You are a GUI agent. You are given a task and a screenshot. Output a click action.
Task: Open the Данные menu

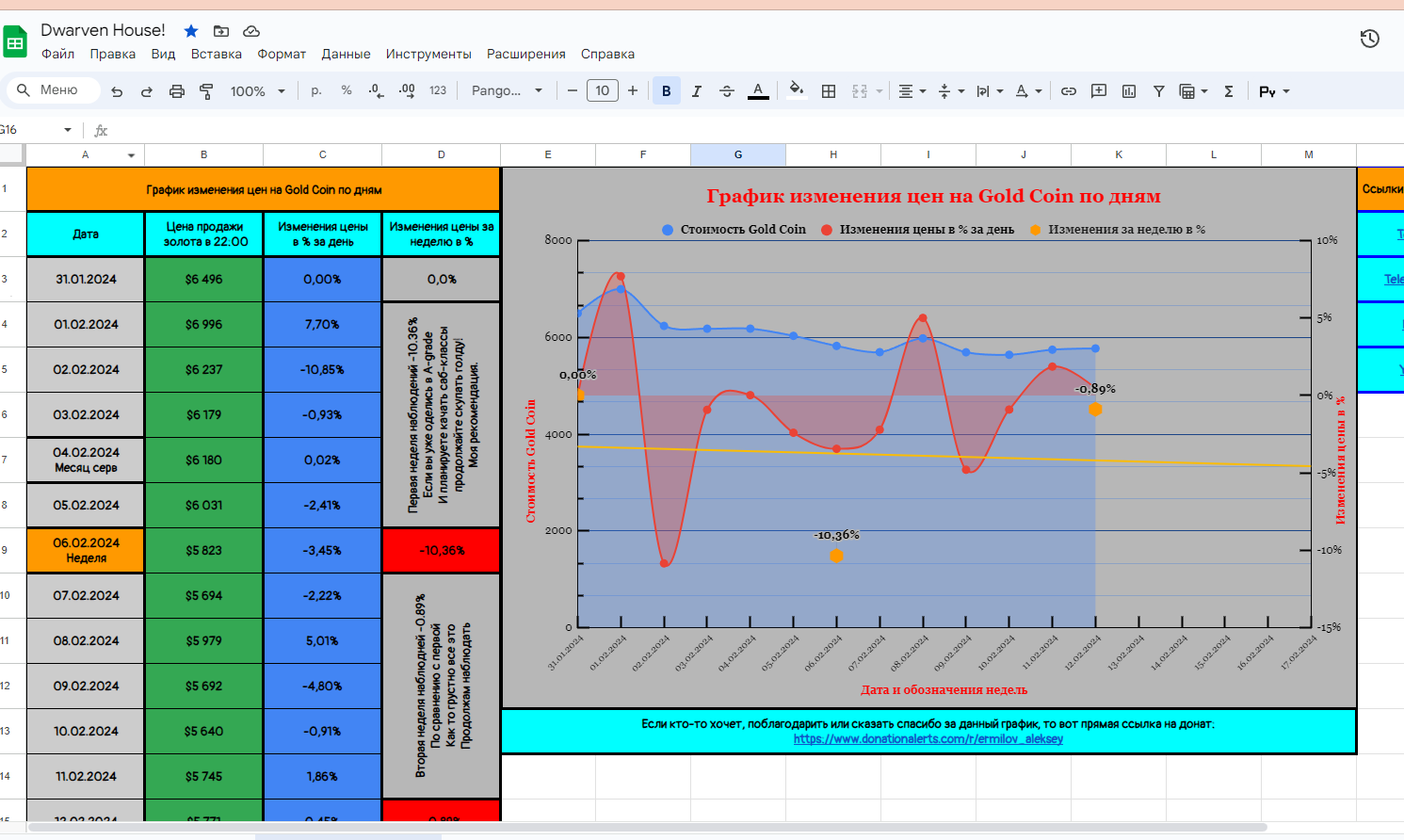(x=346, y=54)
